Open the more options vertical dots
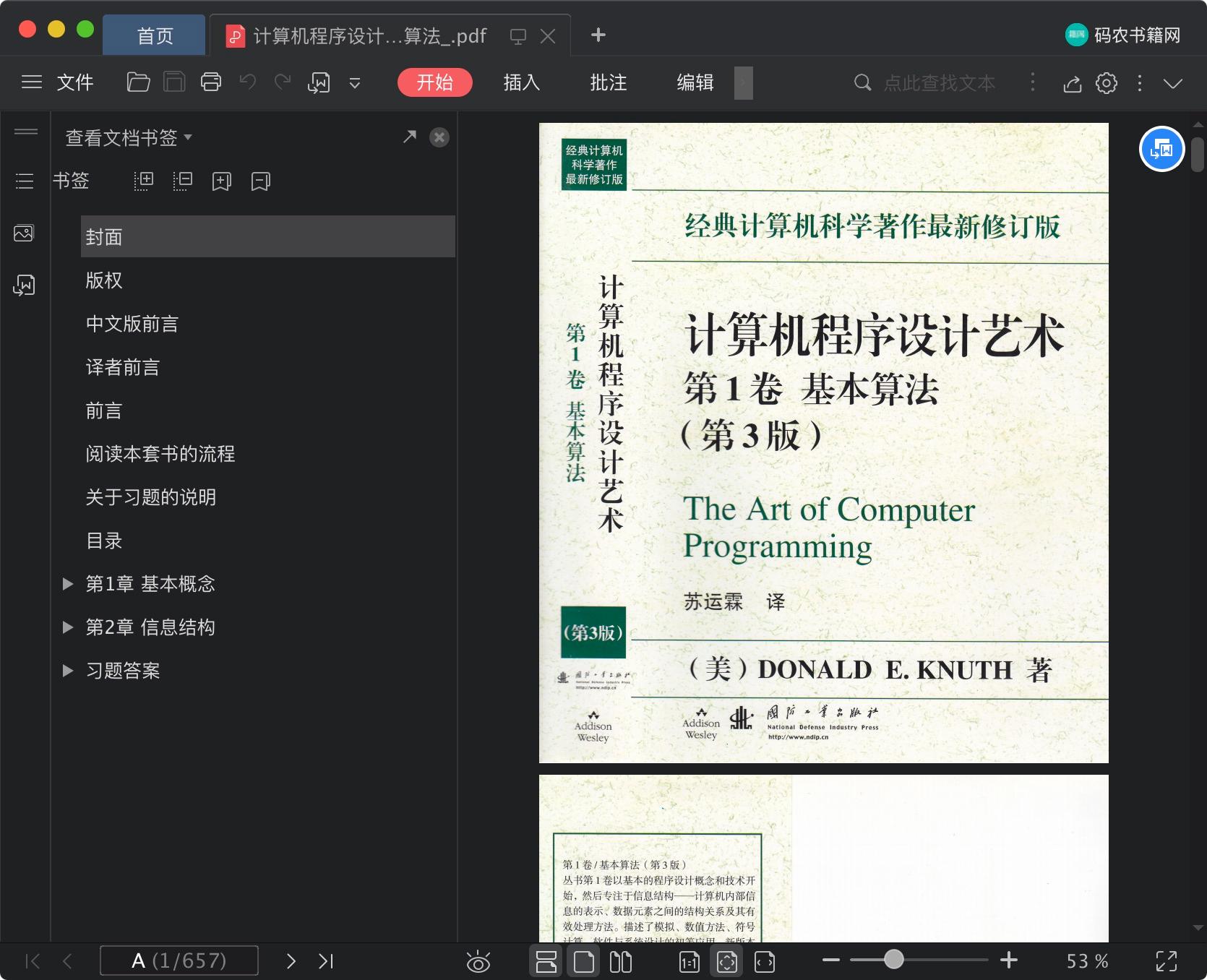The height and width of the screenshot is (980, 1207). point(1140,83)
